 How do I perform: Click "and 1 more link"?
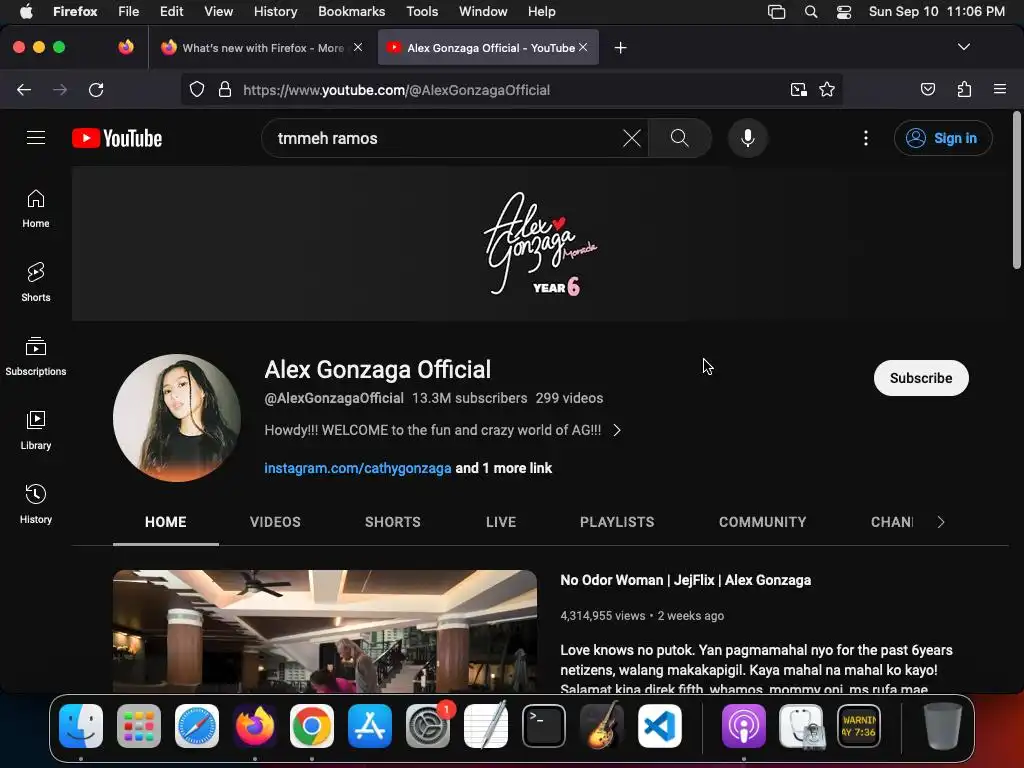pyautogui.click(x=504, y=468)
